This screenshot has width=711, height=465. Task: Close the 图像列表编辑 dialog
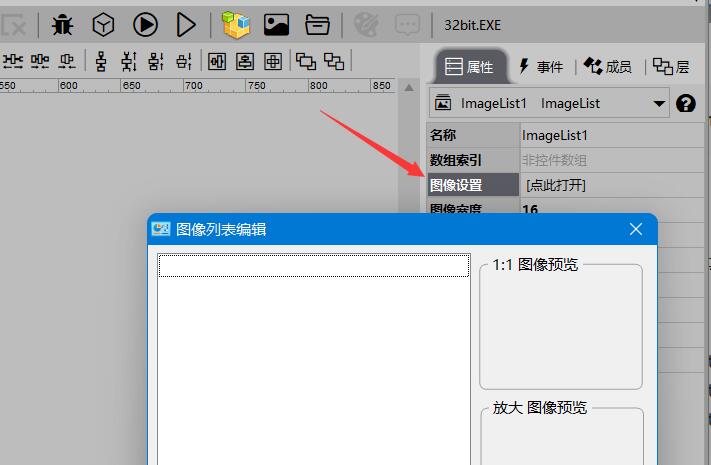pyautogui.click(x=635, y=229)
